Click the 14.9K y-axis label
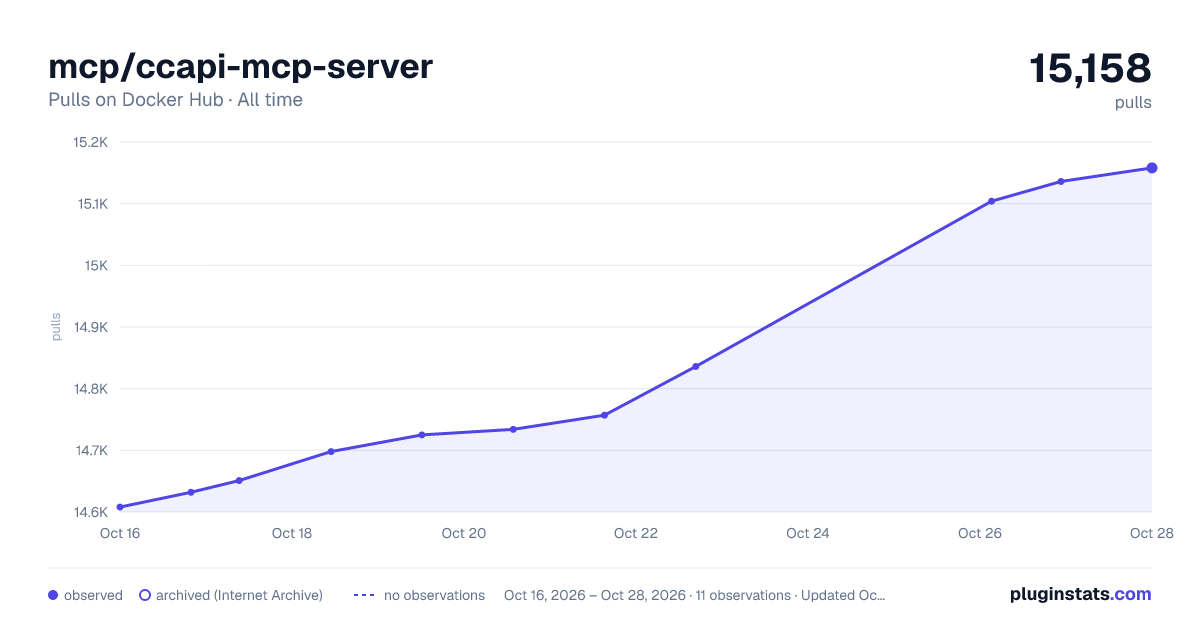Image resolution: width=1200 pixels, height=630 pixels. click(90, 327)
